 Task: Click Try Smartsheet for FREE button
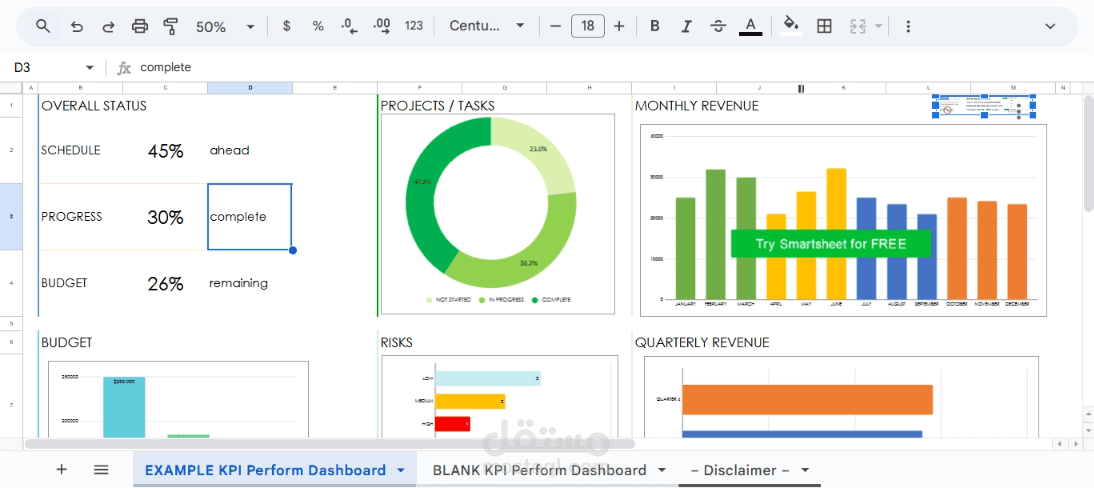coord(831,244)
